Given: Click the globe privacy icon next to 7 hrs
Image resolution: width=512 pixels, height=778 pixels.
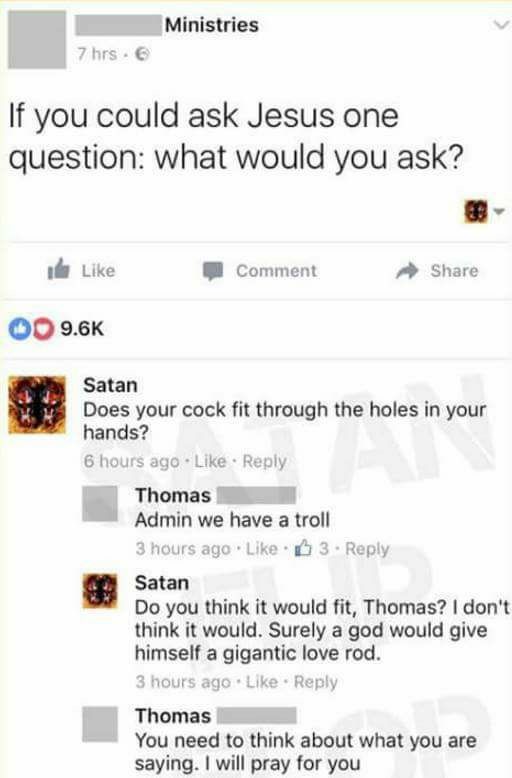Looking at the screenshot, I should pos(142,54).
